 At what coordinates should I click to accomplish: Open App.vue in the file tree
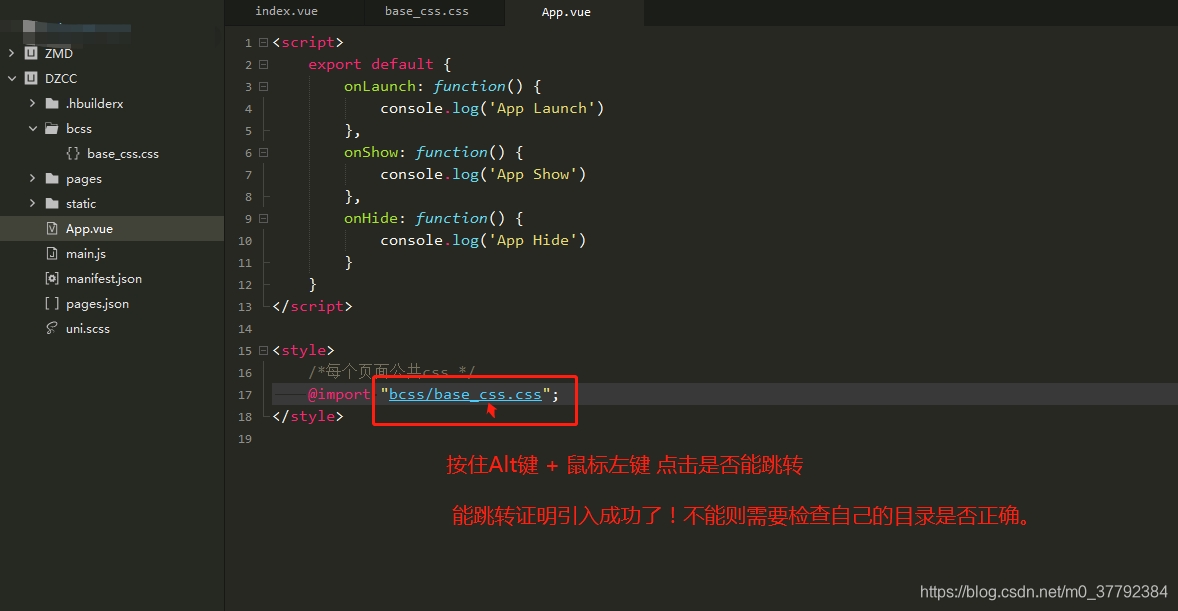tap(89, 228)
